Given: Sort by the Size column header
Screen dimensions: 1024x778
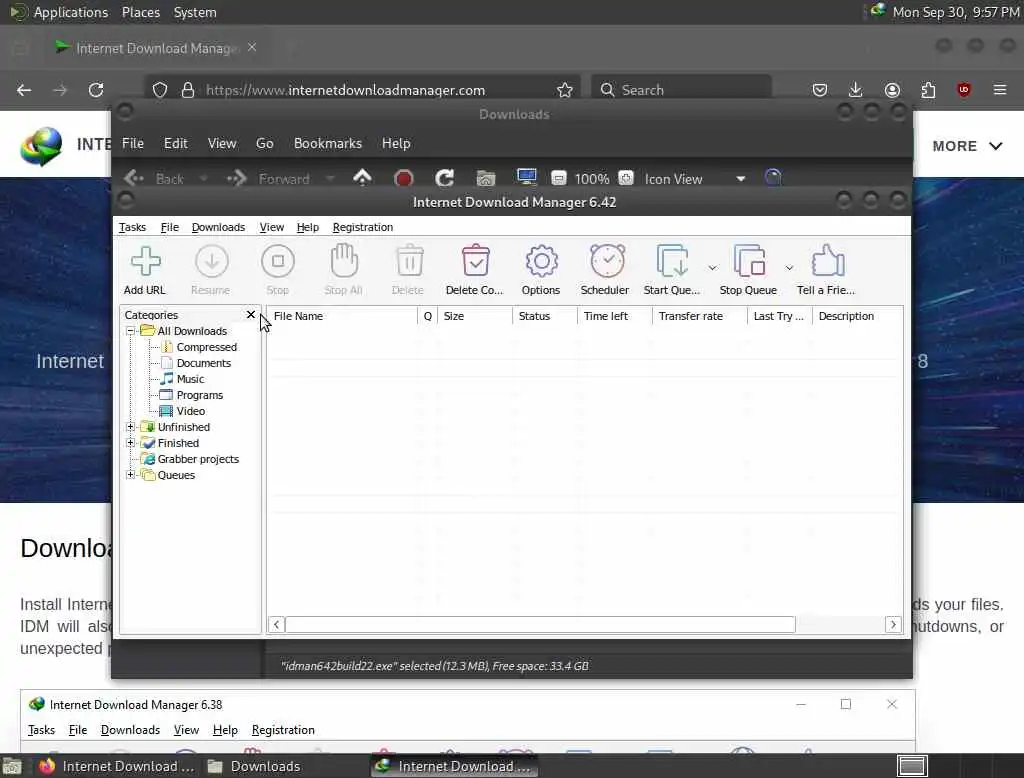Looking at the screenshot, I should [475, 316].
